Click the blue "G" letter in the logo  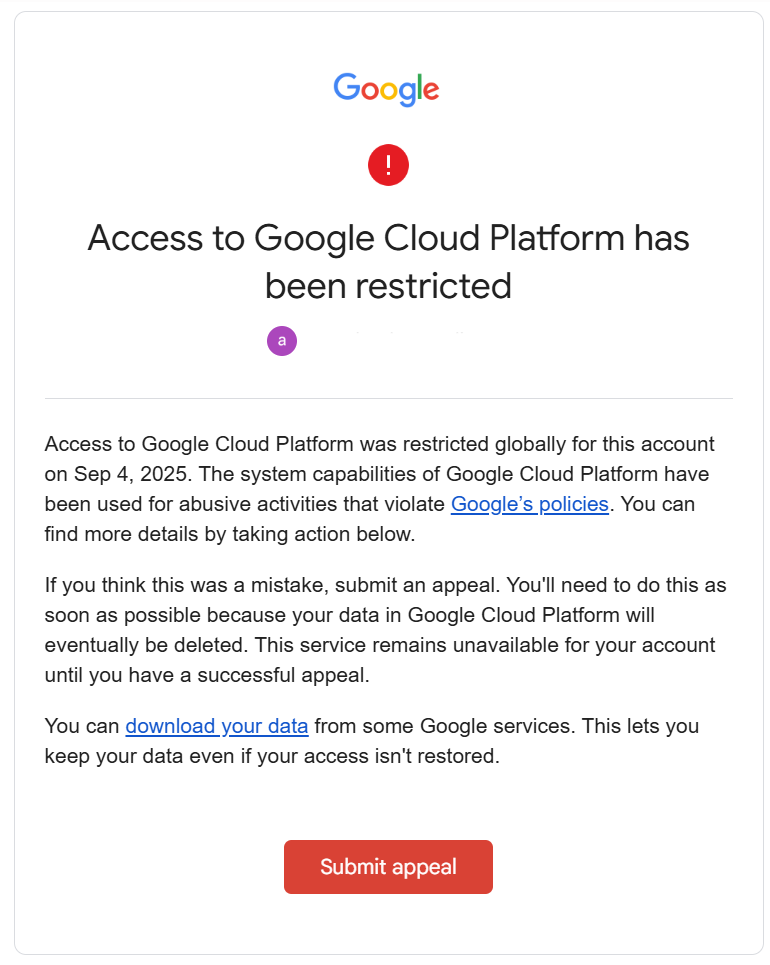coord(346,87)
